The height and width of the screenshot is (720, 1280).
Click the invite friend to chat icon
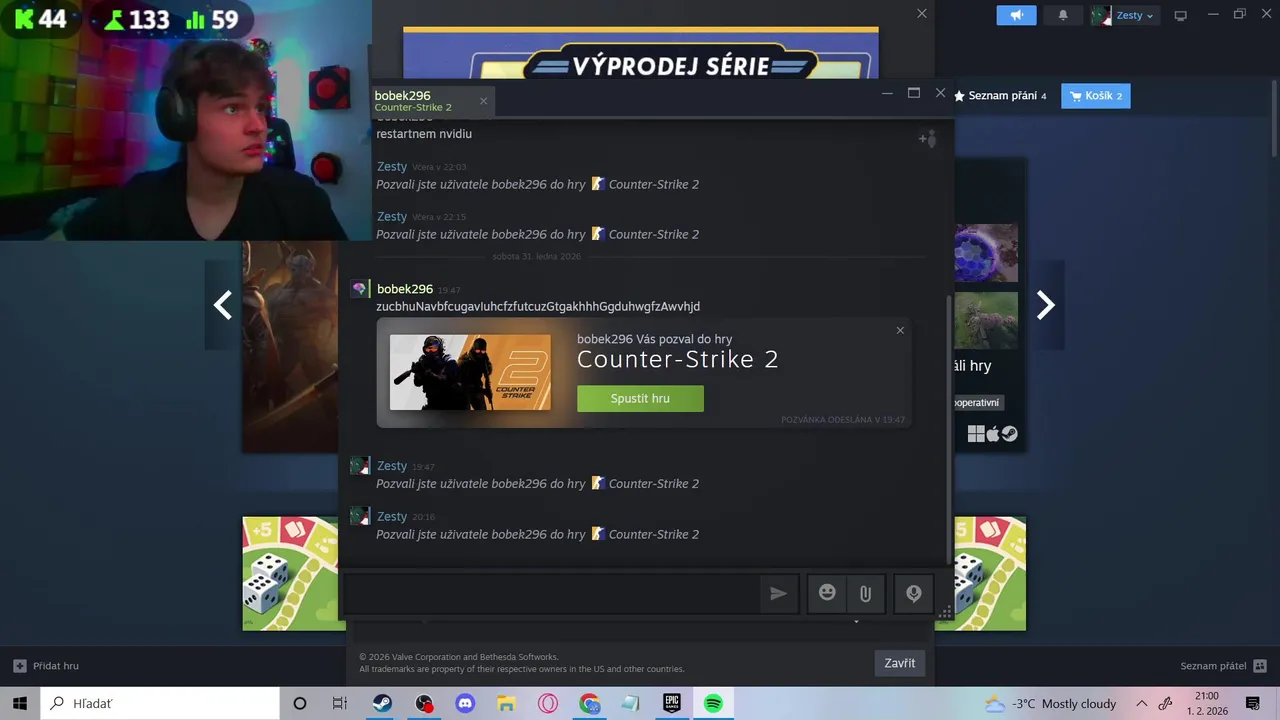[927, 139]
